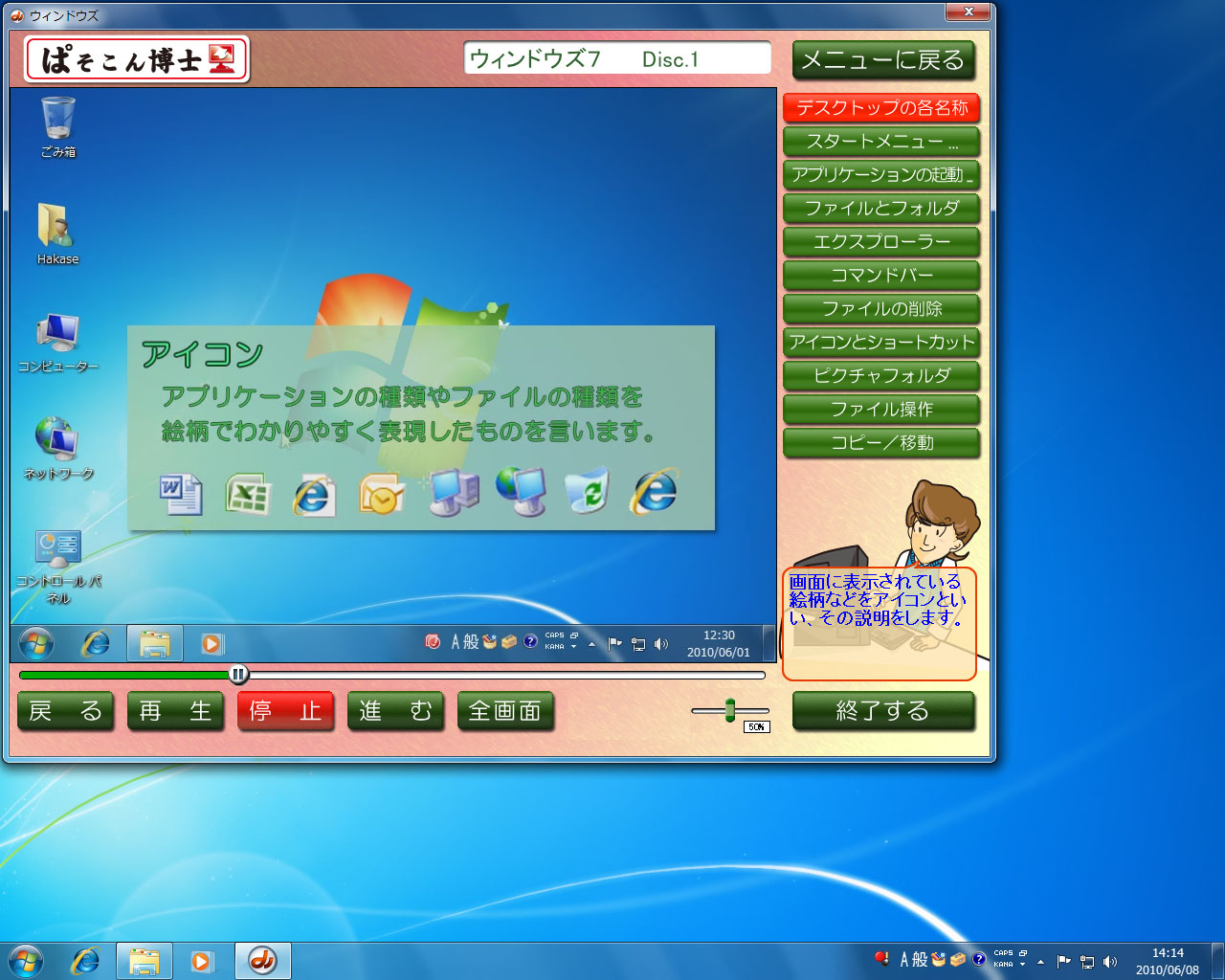
Task: Click the IME A input mode indicator in tray
Action: click(x=904, y=959)
